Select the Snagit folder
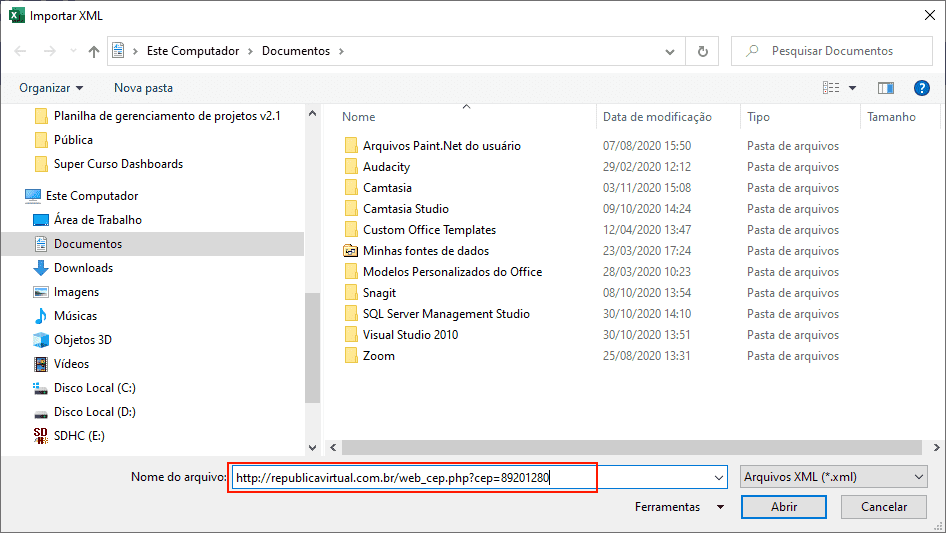Viewport: 946px width, 533px height. (379, 293)
